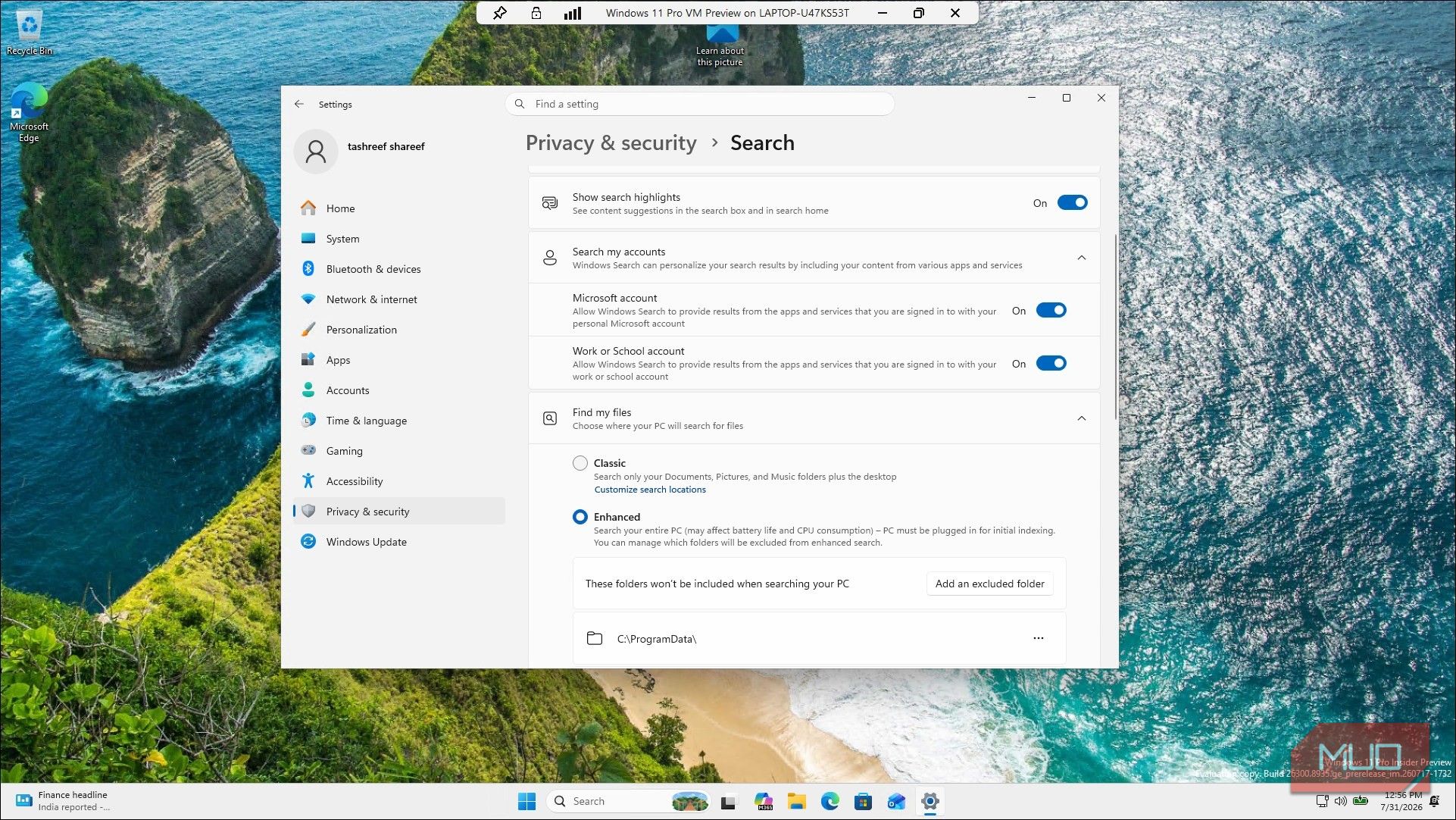Image resolution: width=1456 pixels, height=820 pixels.
Task: Click Add an excluded folder button
Action: point(989,584)
